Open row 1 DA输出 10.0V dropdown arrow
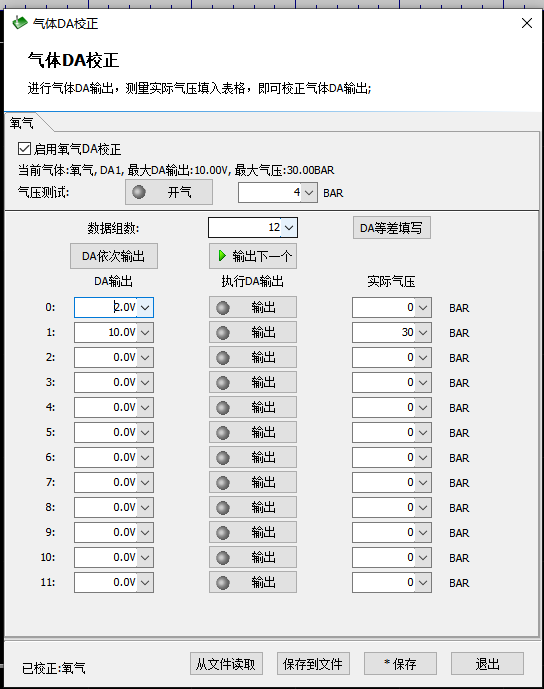Viewport: 544px width, 689px height. pyautogui.click(x=145, y=333)
